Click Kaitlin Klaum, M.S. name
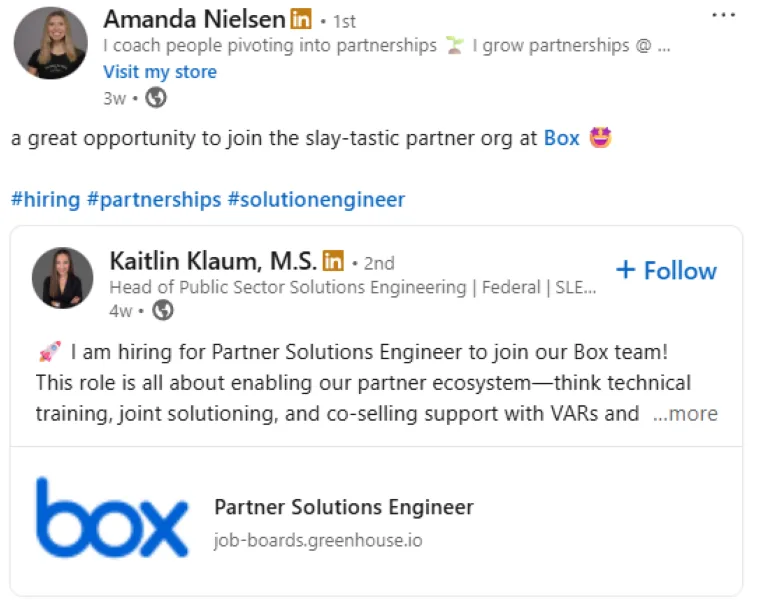 (x=213, y=262)
